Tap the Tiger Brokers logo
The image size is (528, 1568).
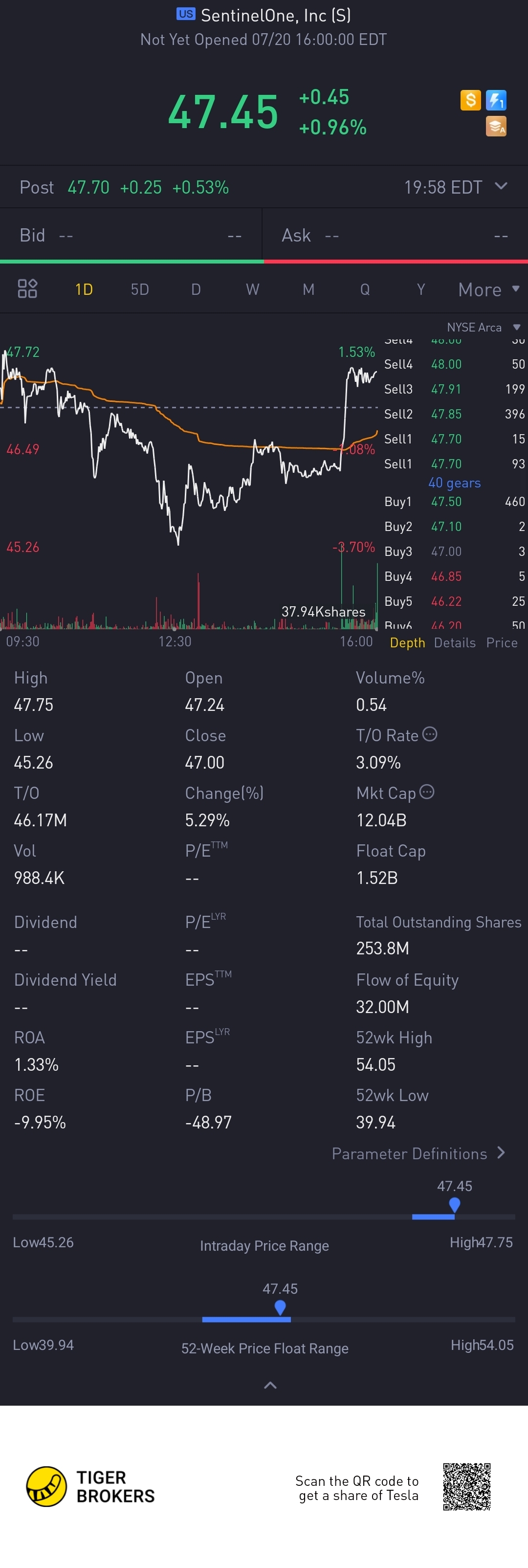coord(90,1486)
